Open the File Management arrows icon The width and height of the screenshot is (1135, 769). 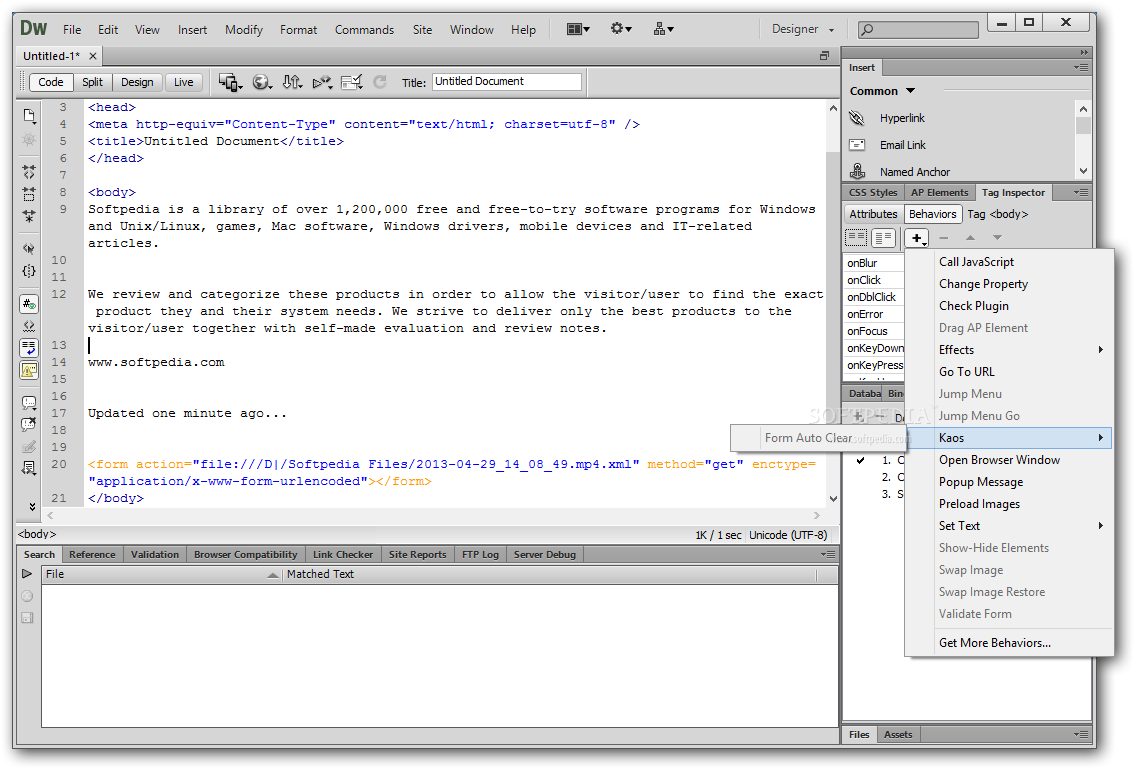click(x=292, y=83)
